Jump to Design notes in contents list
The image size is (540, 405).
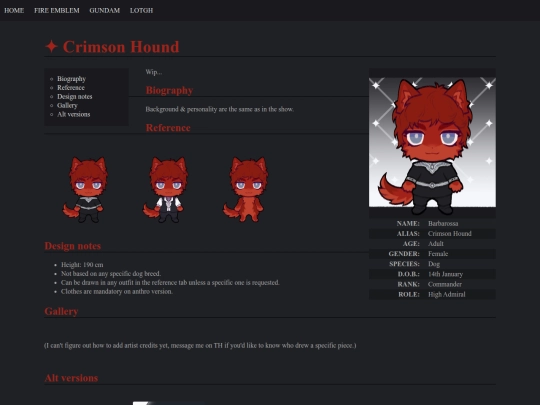pyautogui.click(x=75, y=96)
